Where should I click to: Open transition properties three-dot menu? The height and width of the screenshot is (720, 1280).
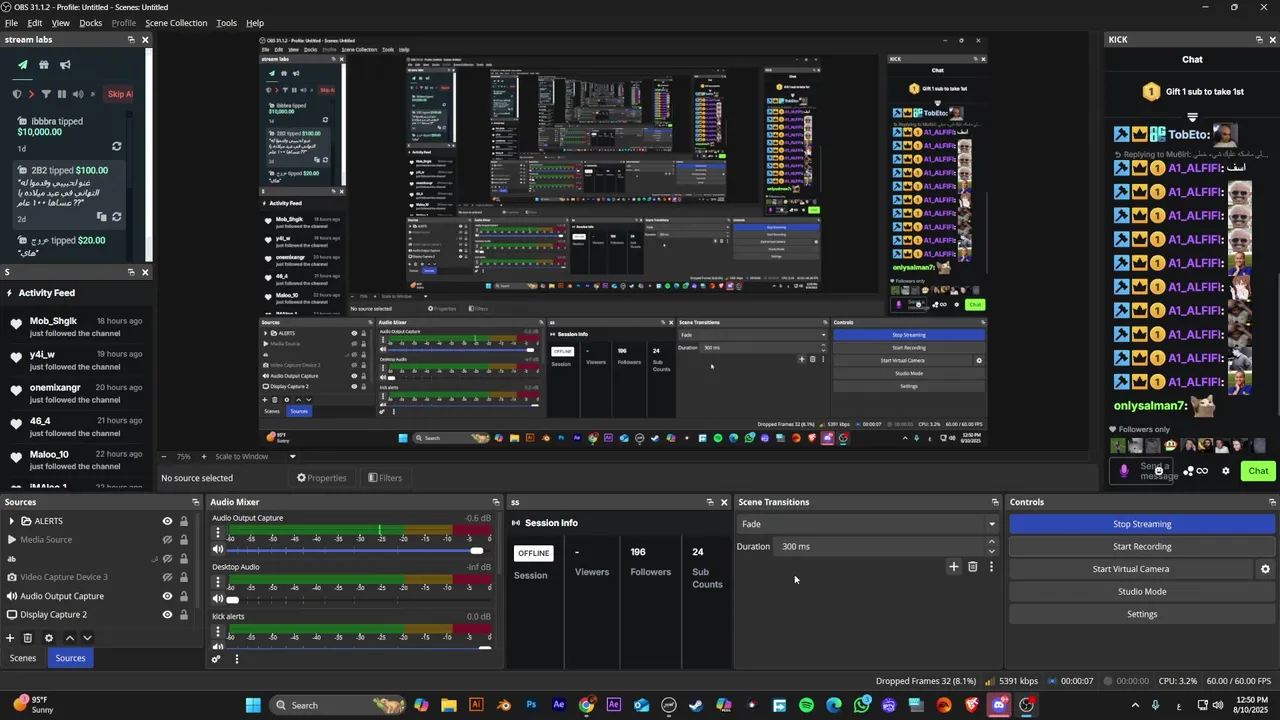[x=991, y=567]
